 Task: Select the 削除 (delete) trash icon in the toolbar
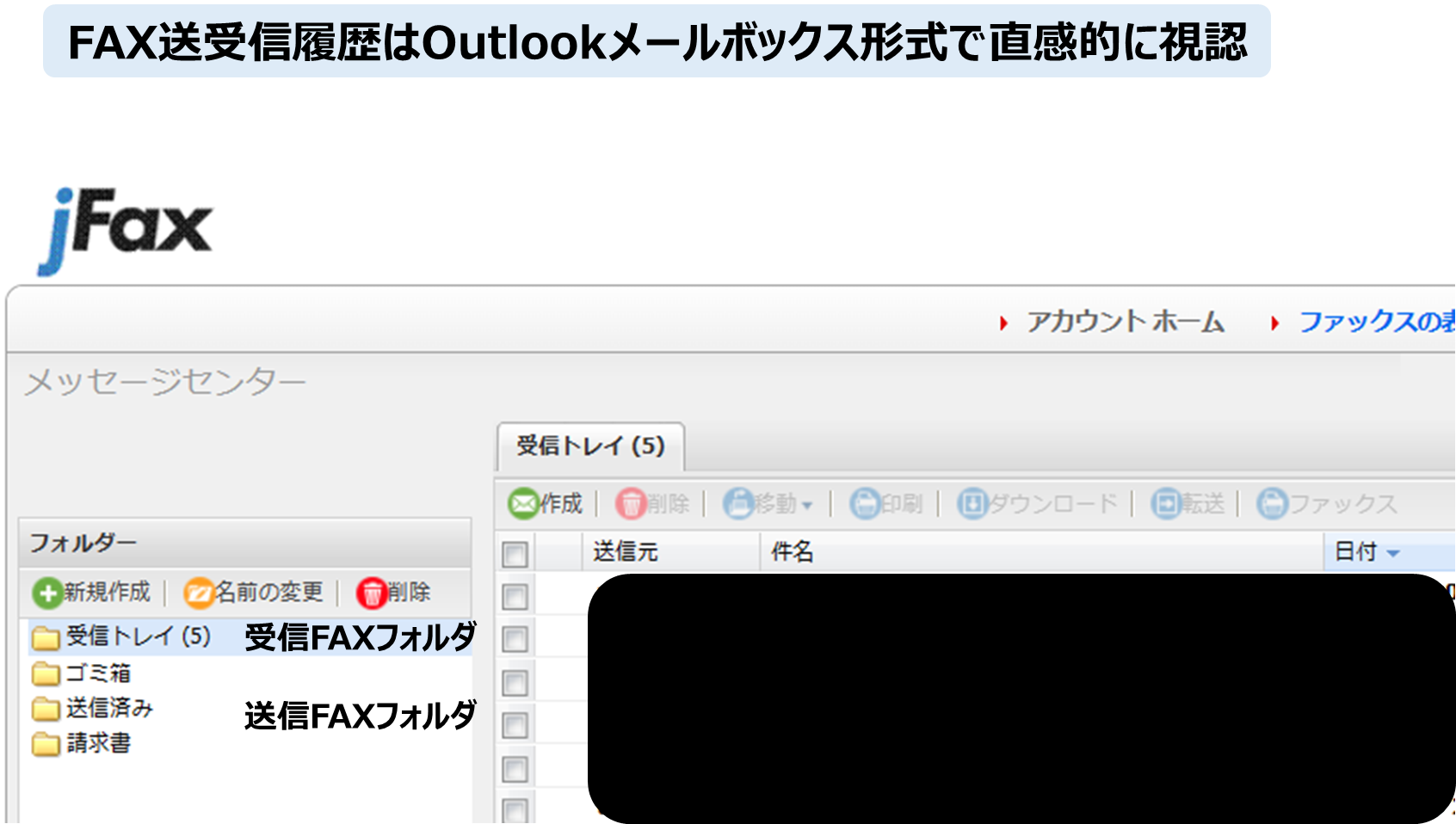coord(631,504)
